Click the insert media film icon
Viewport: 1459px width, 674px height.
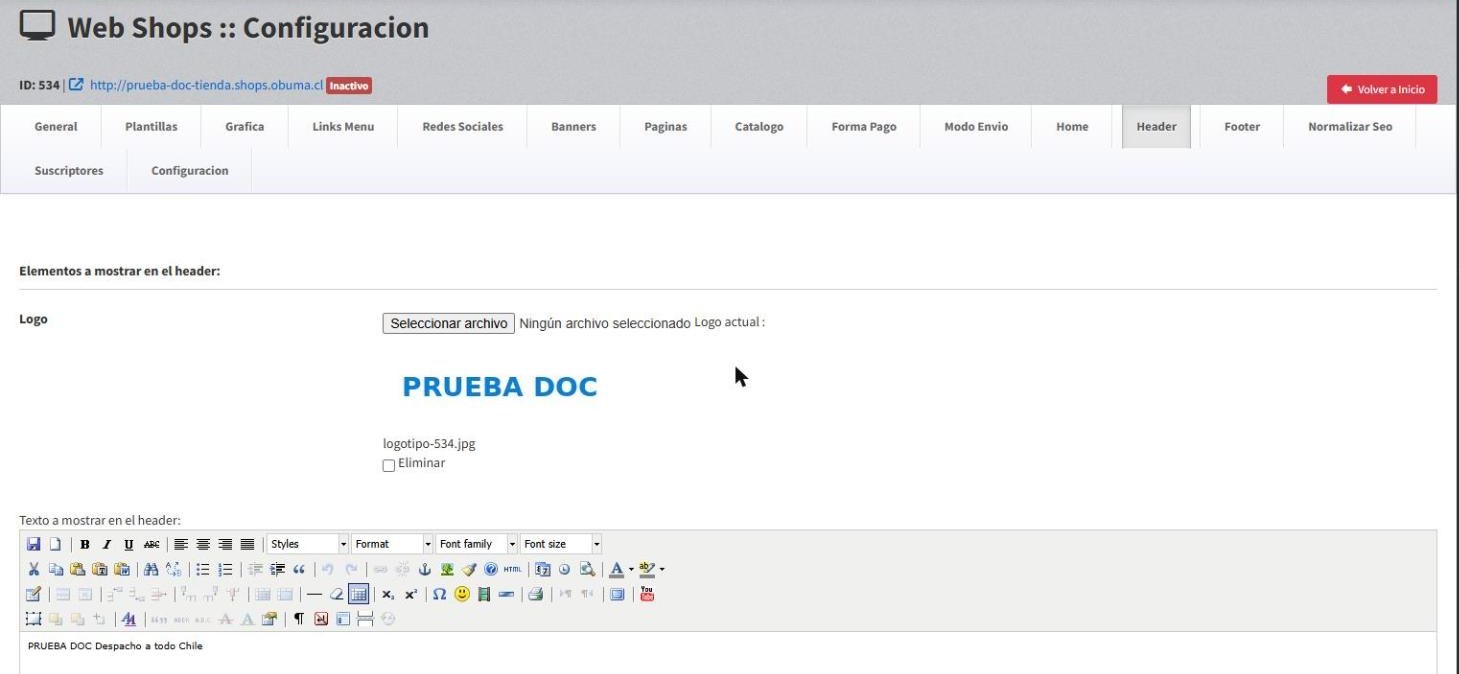tap(484, 594)
